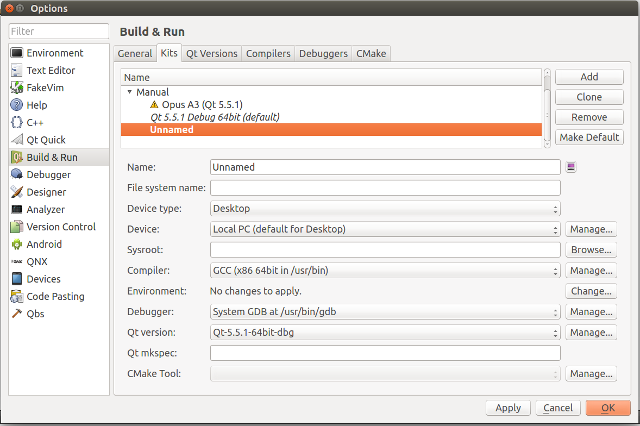
Task: Open the Device type dropdown
Action: coord(385,209)
